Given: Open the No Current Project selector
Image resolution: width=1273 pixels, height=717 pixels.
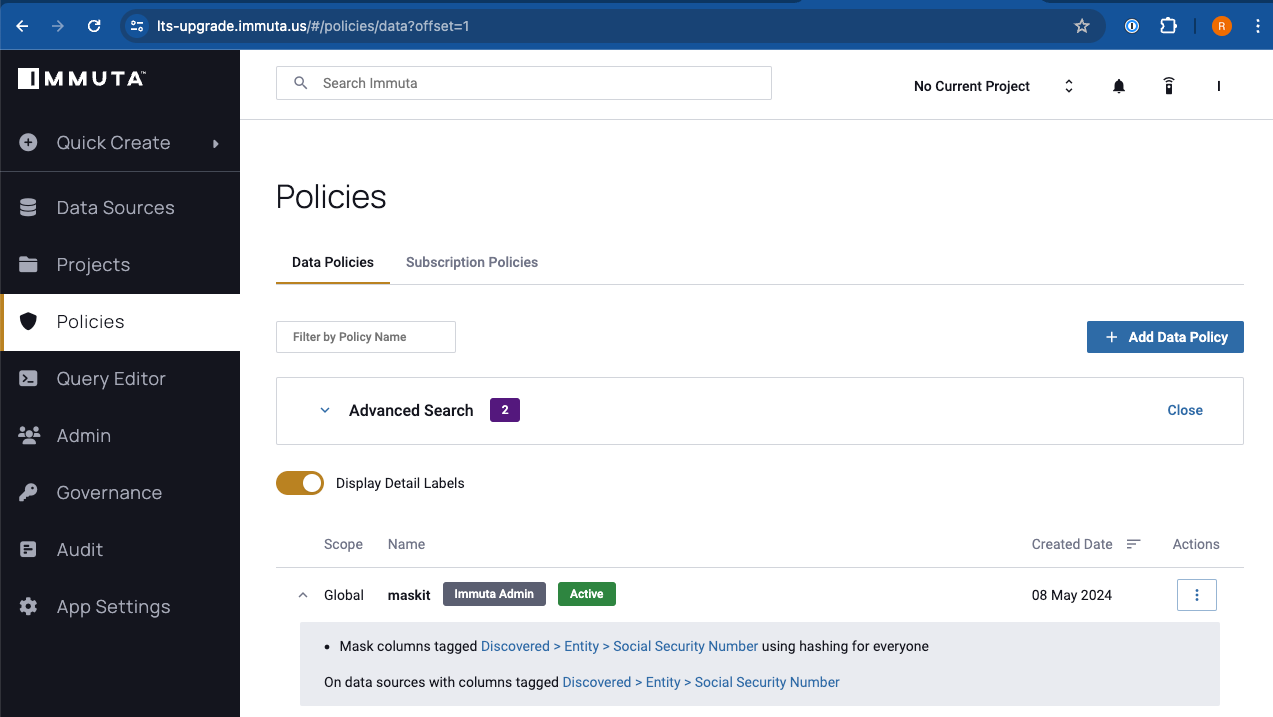Looking at the screenshot, I should (993, 87).
